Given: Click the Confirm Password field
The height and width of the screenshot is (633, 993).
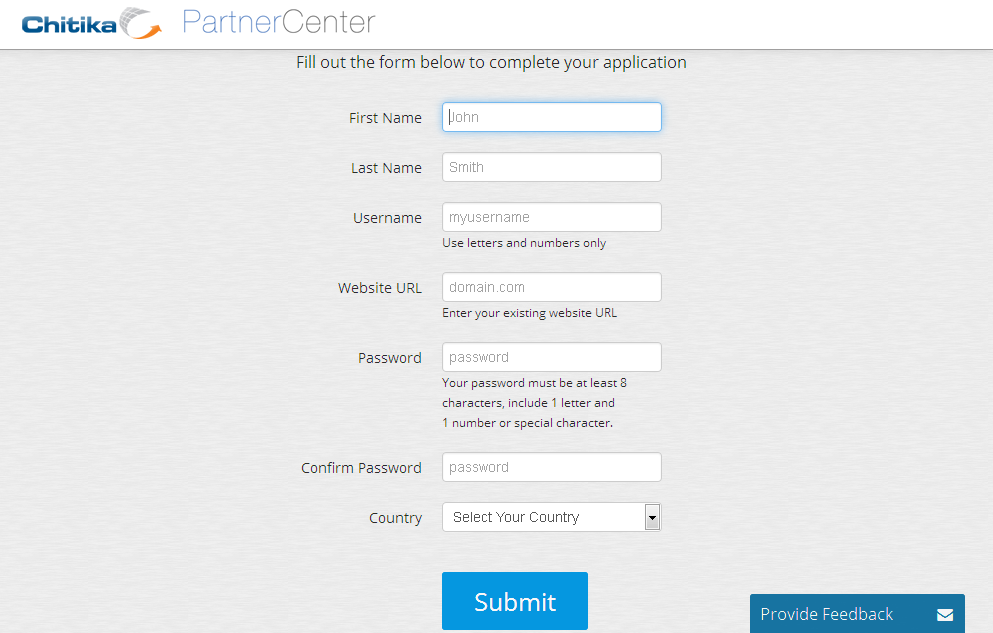Looking at the screenshot, I should pos(551,467).
